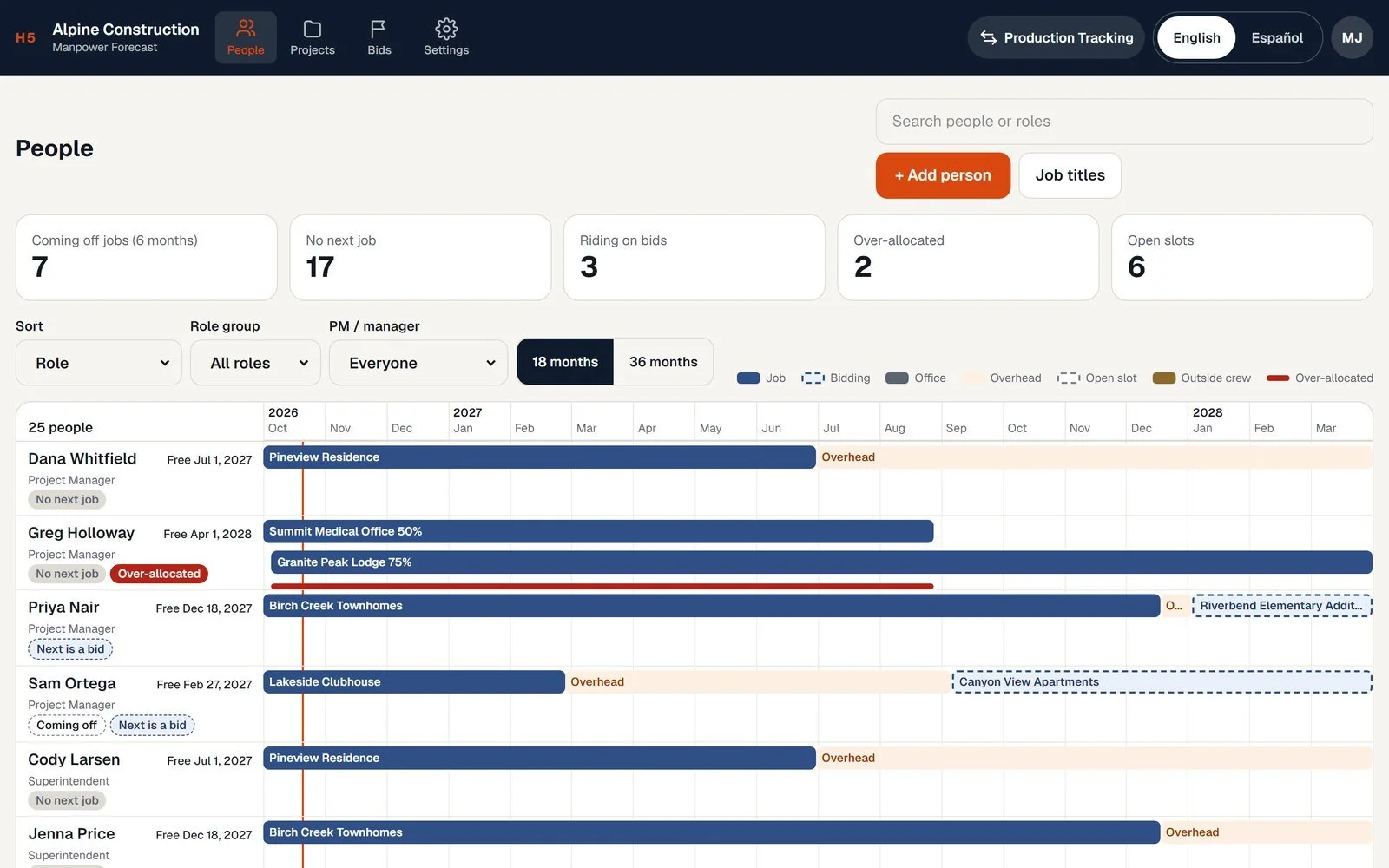This screenshot has width=1389, height=868.
Task: Select the English language option
Action: click(x=1196, y=37)
